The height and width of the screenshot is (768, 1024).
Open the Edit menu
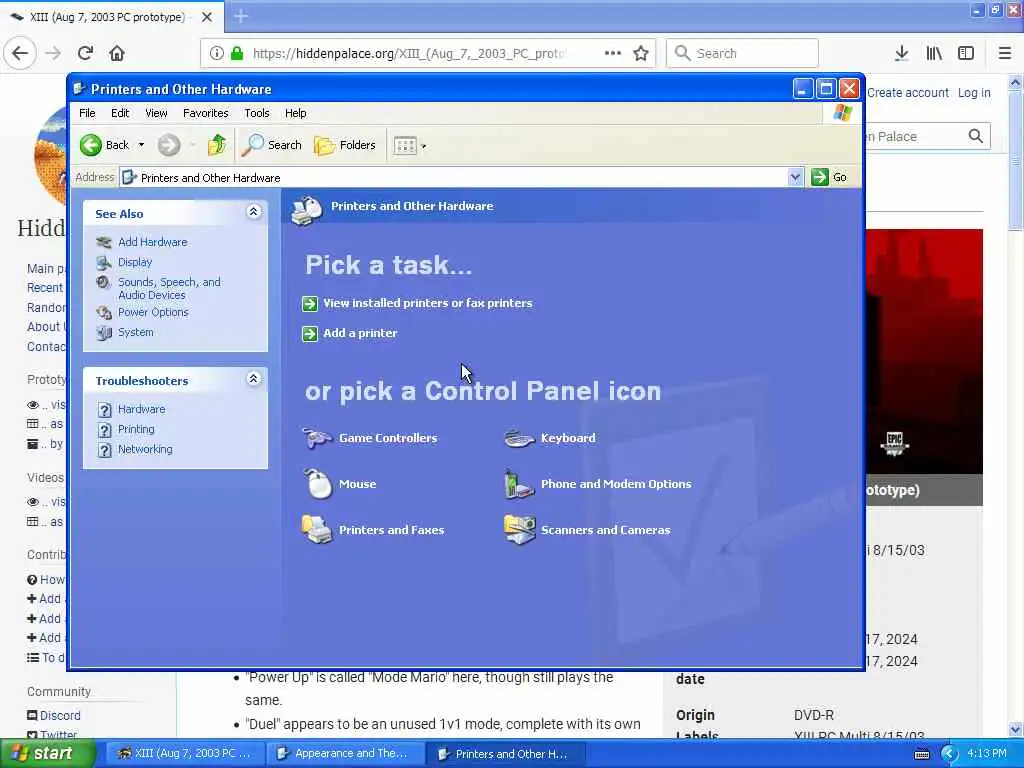click(120, 113)
